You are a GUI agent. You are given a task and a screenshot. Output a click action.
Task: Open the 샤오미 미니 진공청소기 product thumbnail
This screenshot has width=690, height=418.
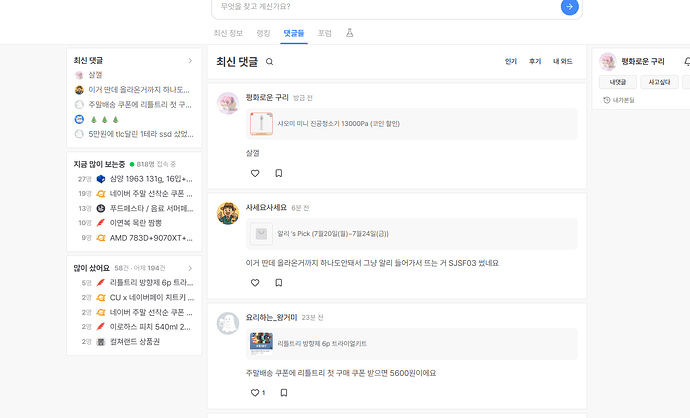pos(261,124)
